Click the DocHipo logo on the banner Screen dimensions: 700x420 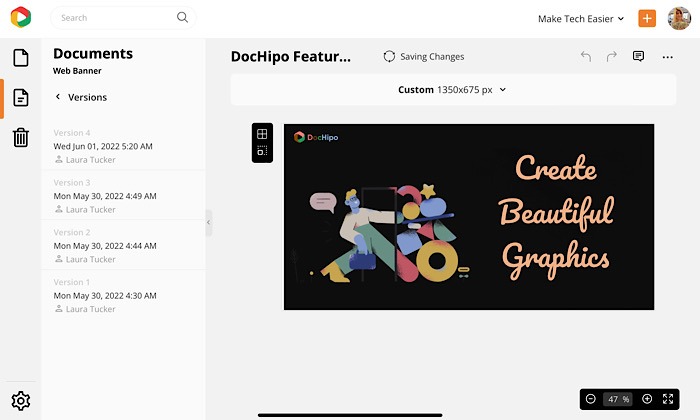tap(316, 137)
